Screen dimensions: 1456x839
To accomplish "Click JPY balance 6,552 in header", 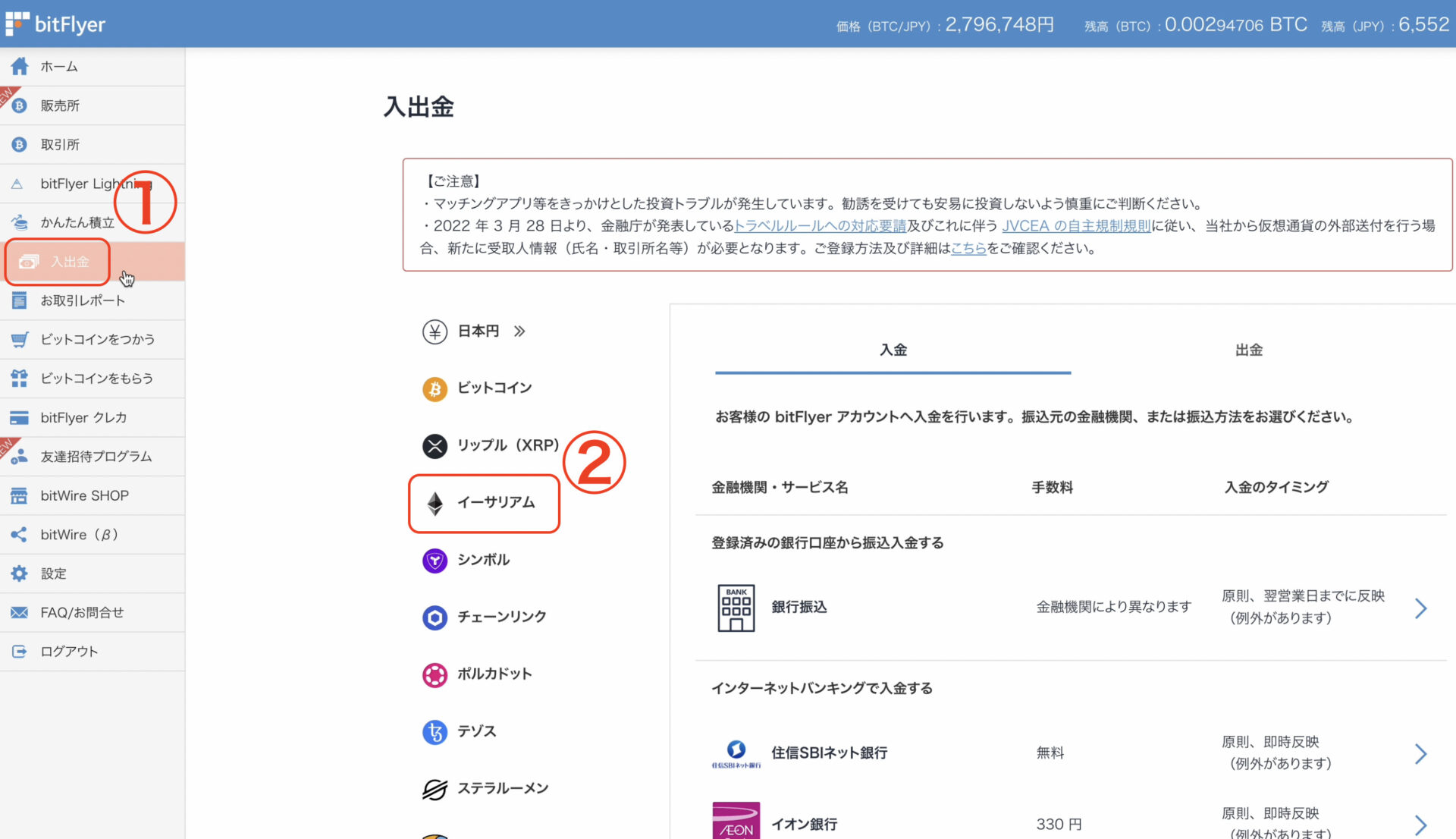I will coord(1424,25).
